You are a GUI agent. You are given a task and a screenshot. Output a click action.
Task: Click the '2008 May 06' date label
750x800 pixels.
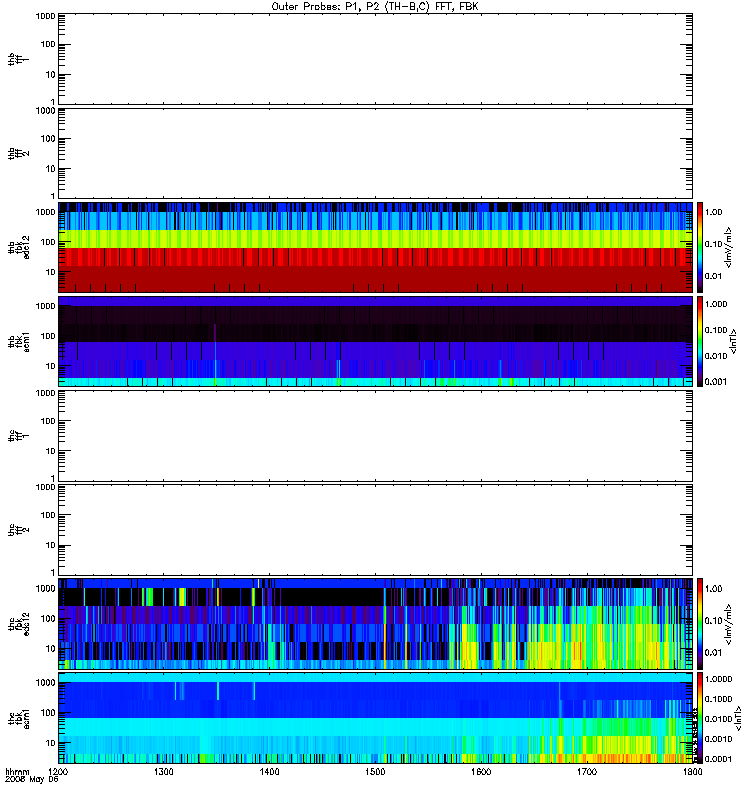(32, 780)
